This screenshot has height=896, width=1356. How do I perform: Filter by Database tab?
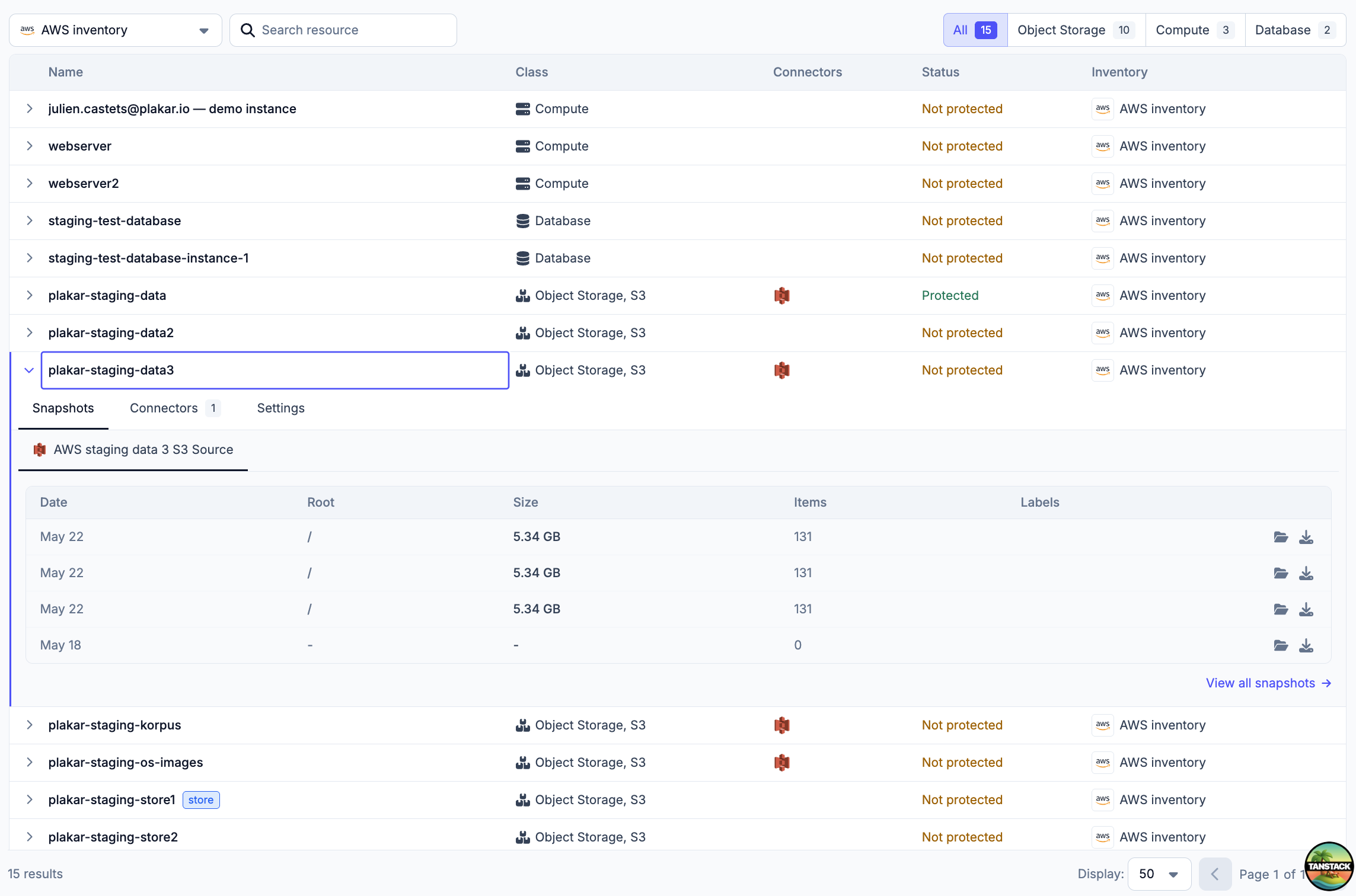[1295, 30]
